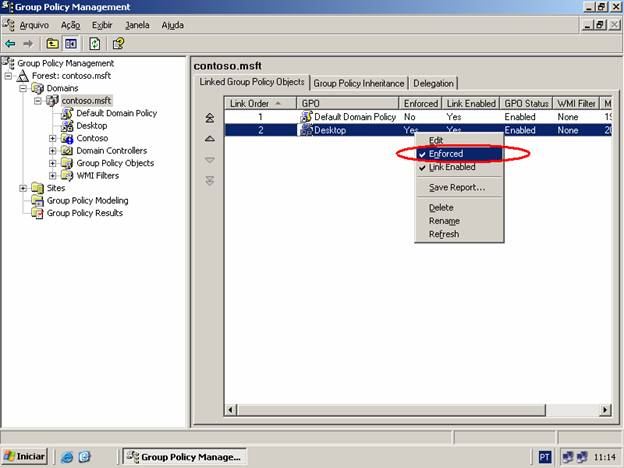Click the Desktop GPO link icon in tree
Screen dimensions: 624x468
(x=67, y=126)
